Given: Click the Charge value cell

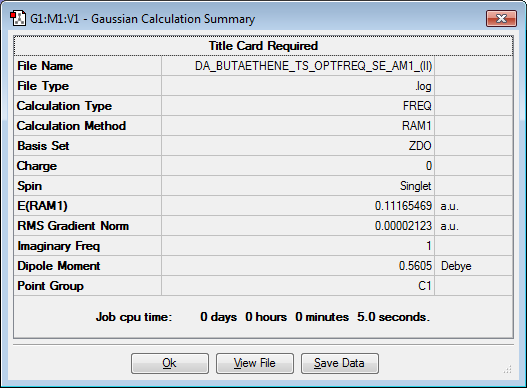Looking at the screenshot, I should point(298,166).
